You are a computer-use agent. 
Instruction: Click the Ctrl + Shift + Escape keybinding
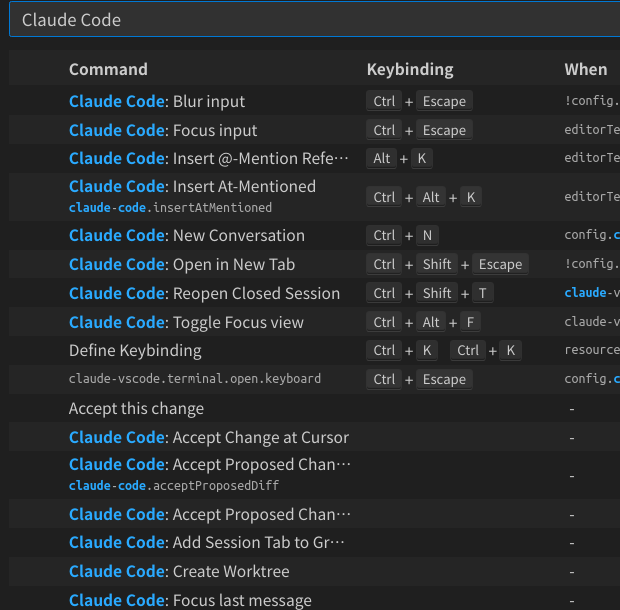point(448,264)
